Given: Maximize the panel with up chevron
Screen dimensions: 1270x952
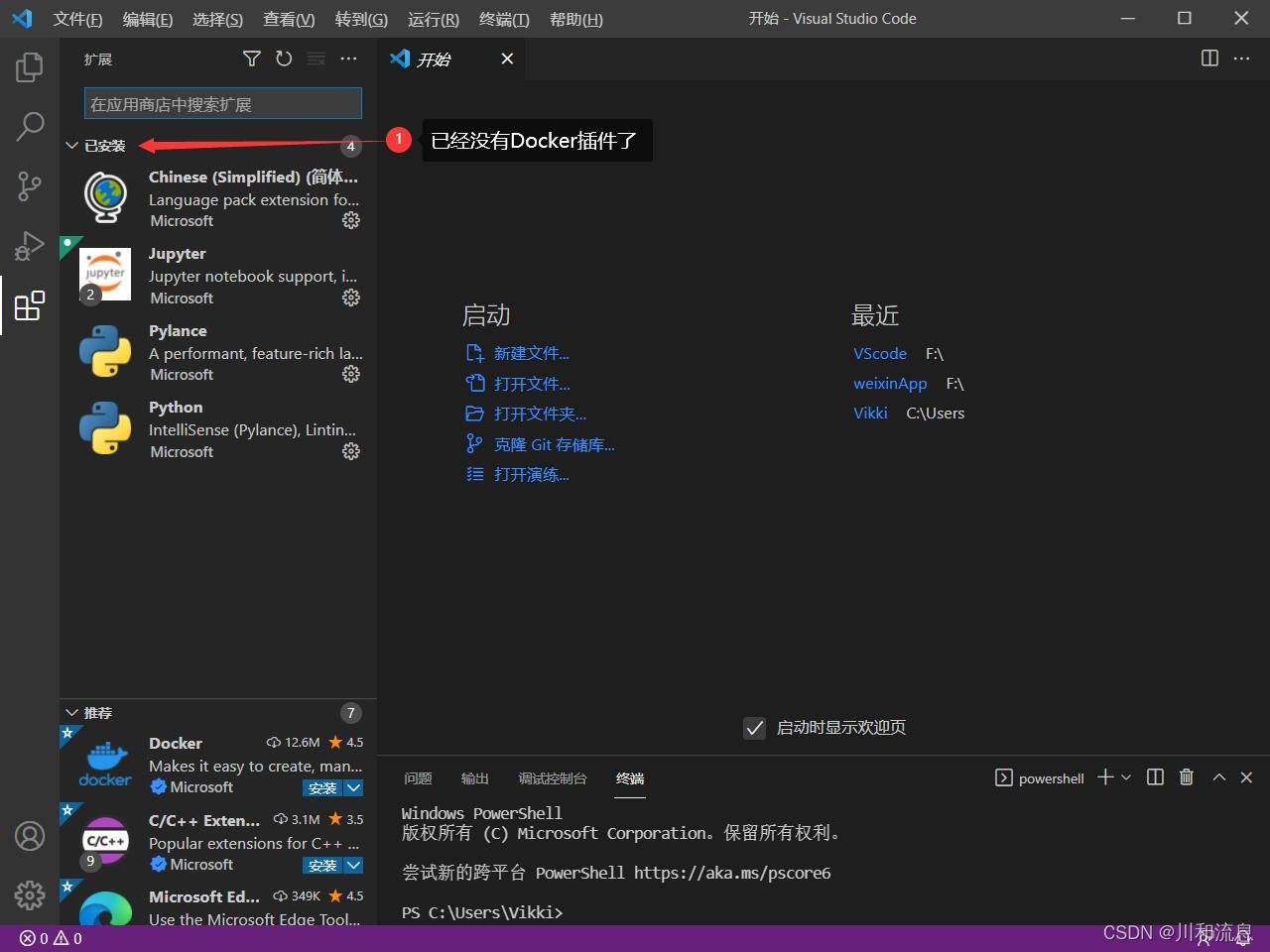Looking at the screenshot, I should (1219, 777).
